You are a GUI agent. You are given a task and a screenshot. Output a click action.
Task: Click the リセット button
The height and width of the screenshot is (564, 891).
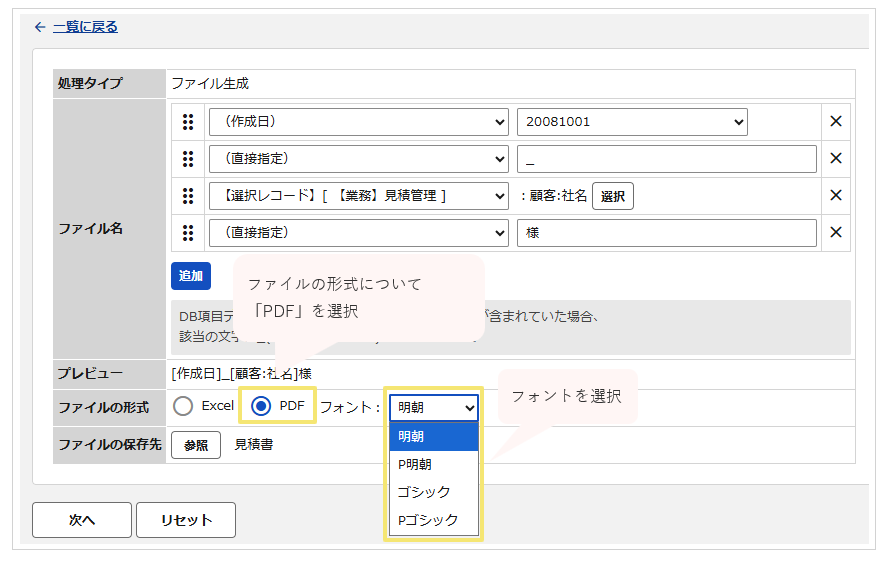[186, 520]
